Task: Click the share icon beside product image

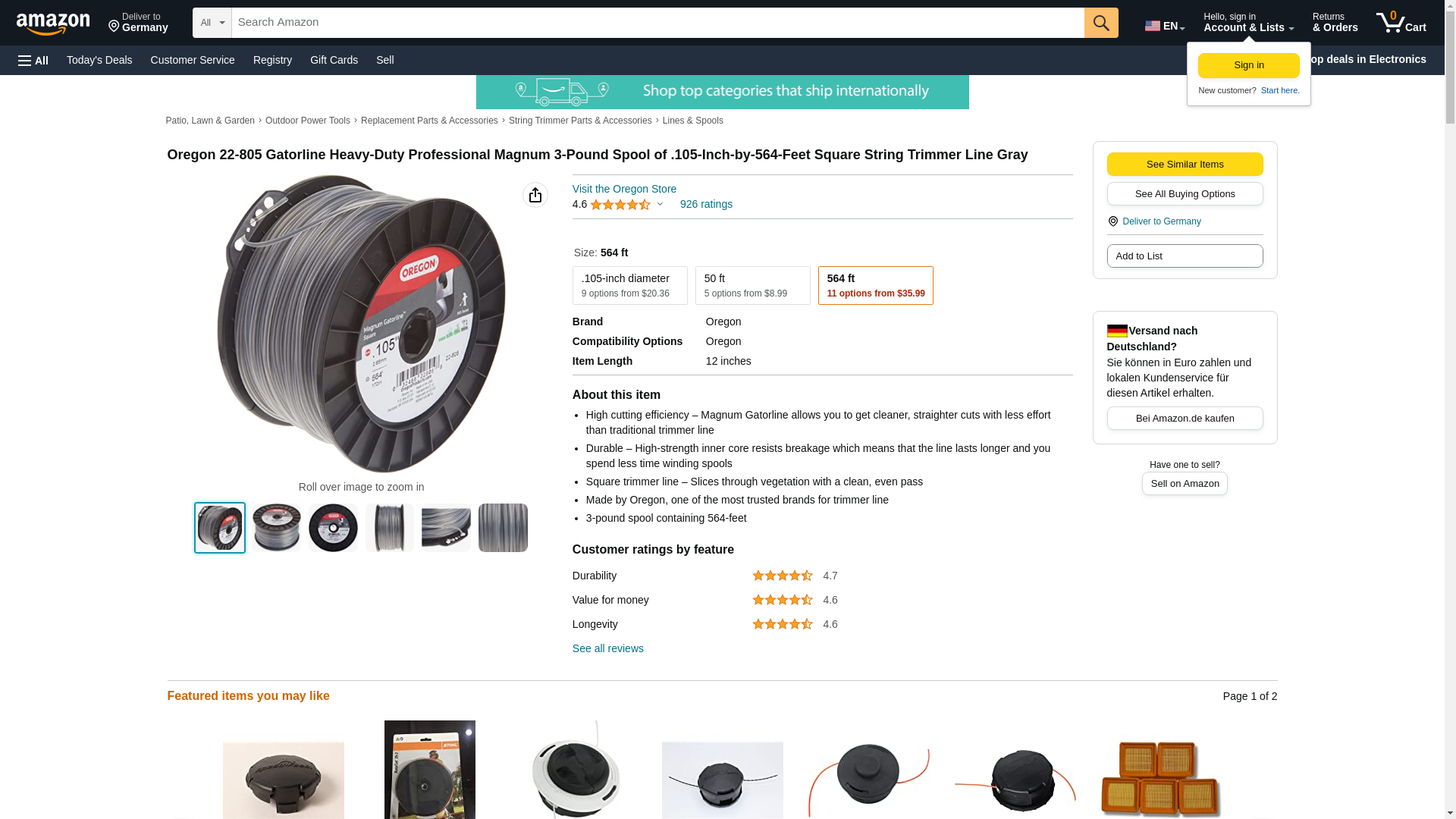Action: pyautogui.click(x=535, y=195)
